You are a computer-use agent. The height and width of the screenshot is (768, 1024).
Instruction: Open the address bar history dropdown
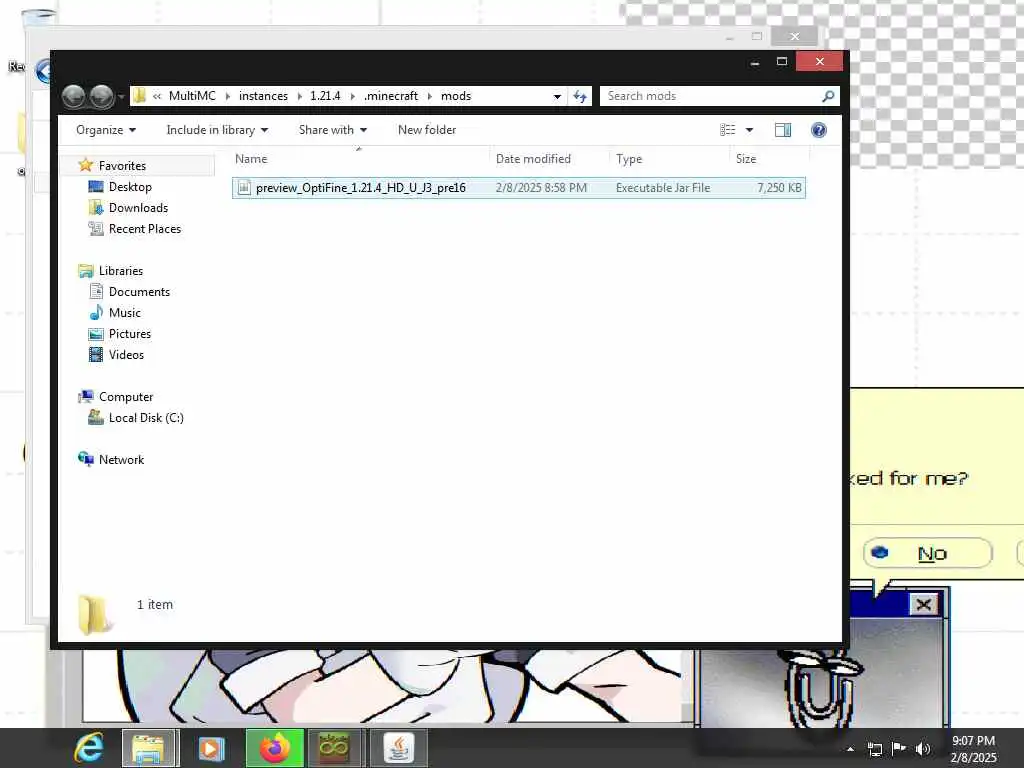557,96
